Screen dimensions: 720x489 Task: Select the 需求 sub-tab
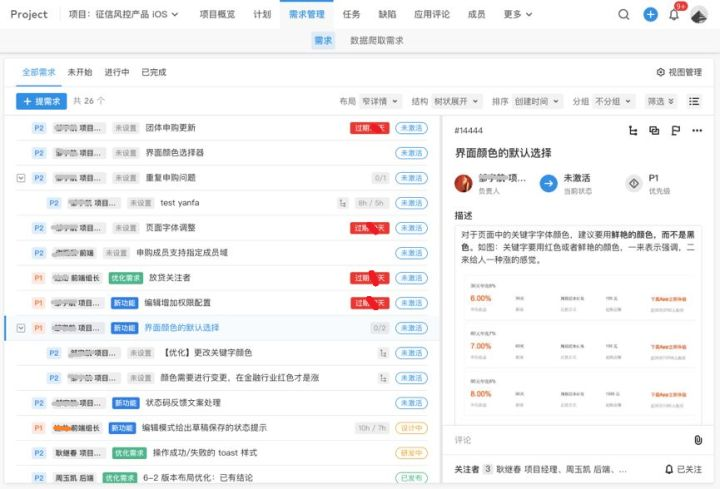click(x=323, y=40)
